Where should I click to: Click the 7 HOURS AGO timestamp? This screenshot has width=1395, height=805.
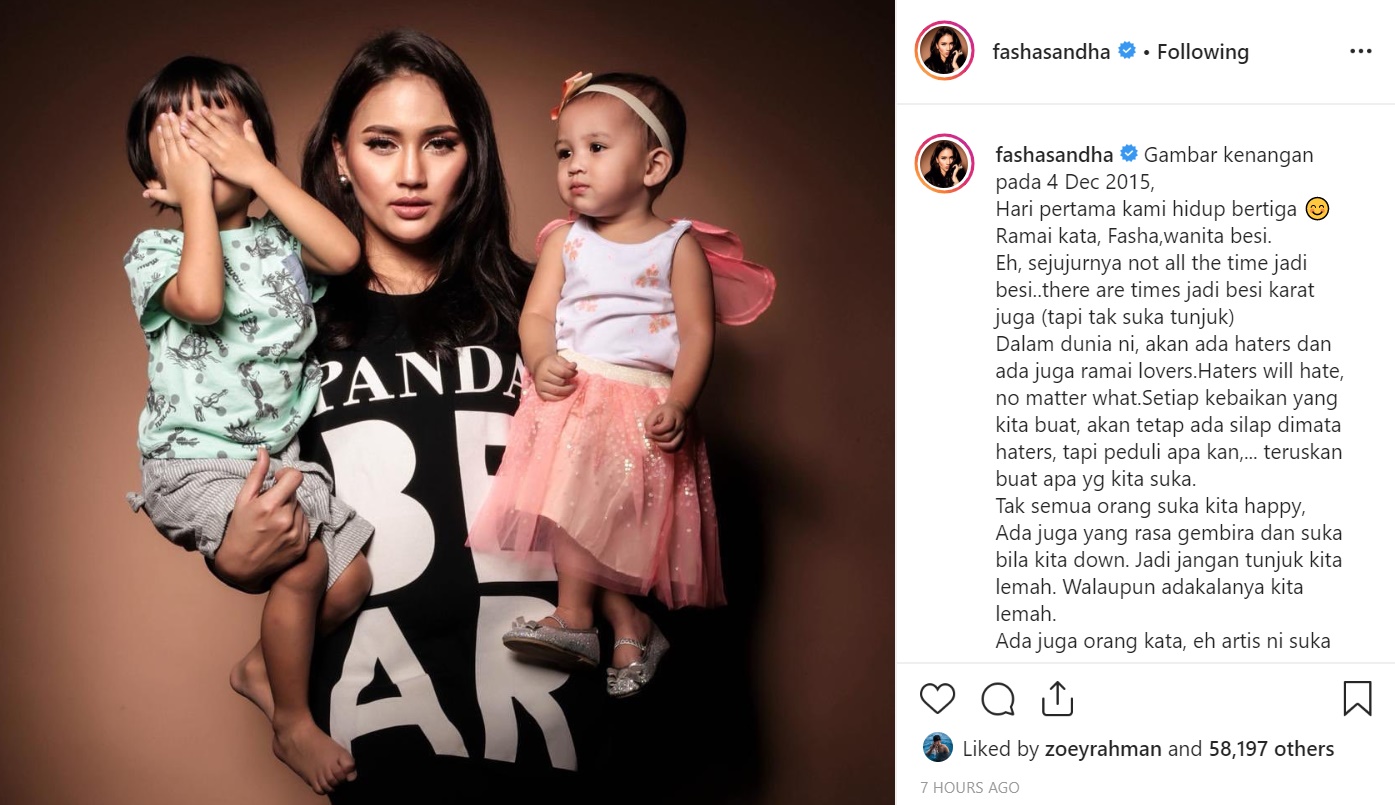click(x=970, y=788)
